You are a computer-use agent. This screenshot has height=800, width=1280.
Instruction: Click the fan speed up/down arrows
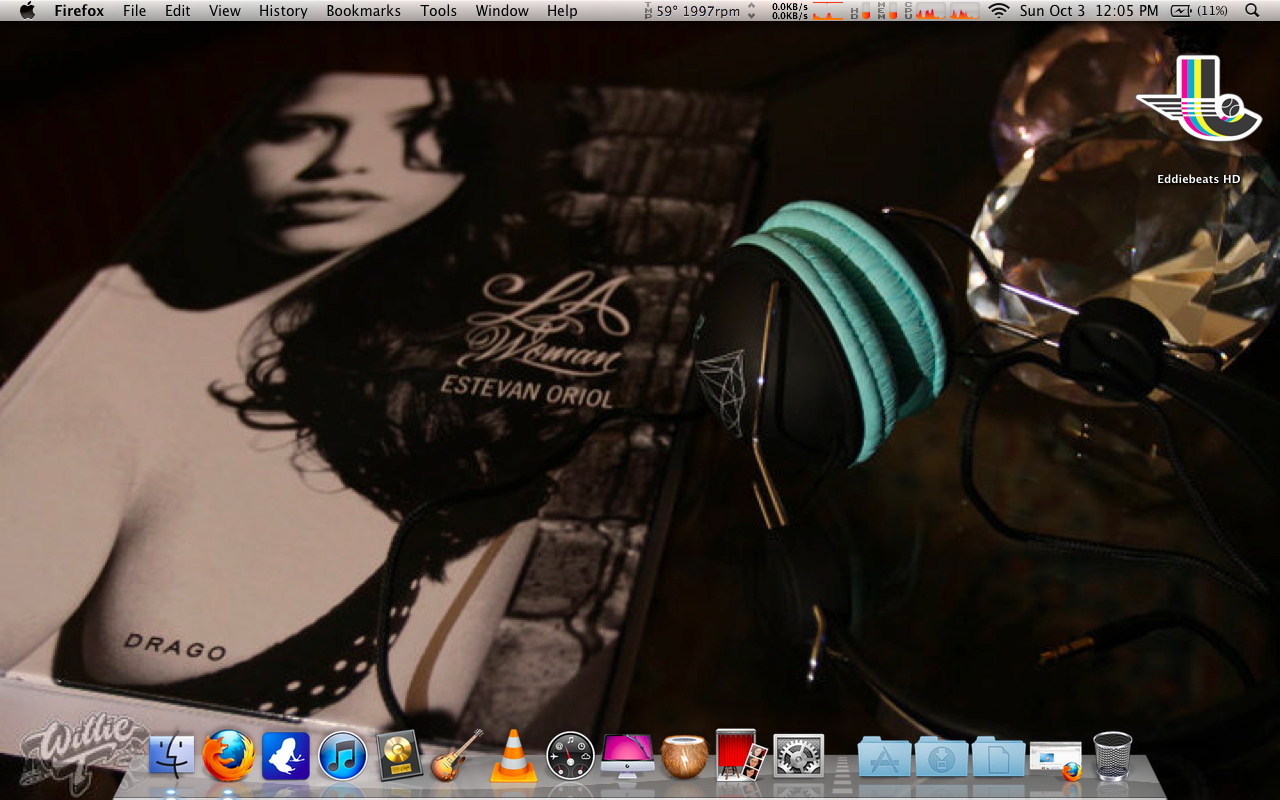[x=751, y=11]
